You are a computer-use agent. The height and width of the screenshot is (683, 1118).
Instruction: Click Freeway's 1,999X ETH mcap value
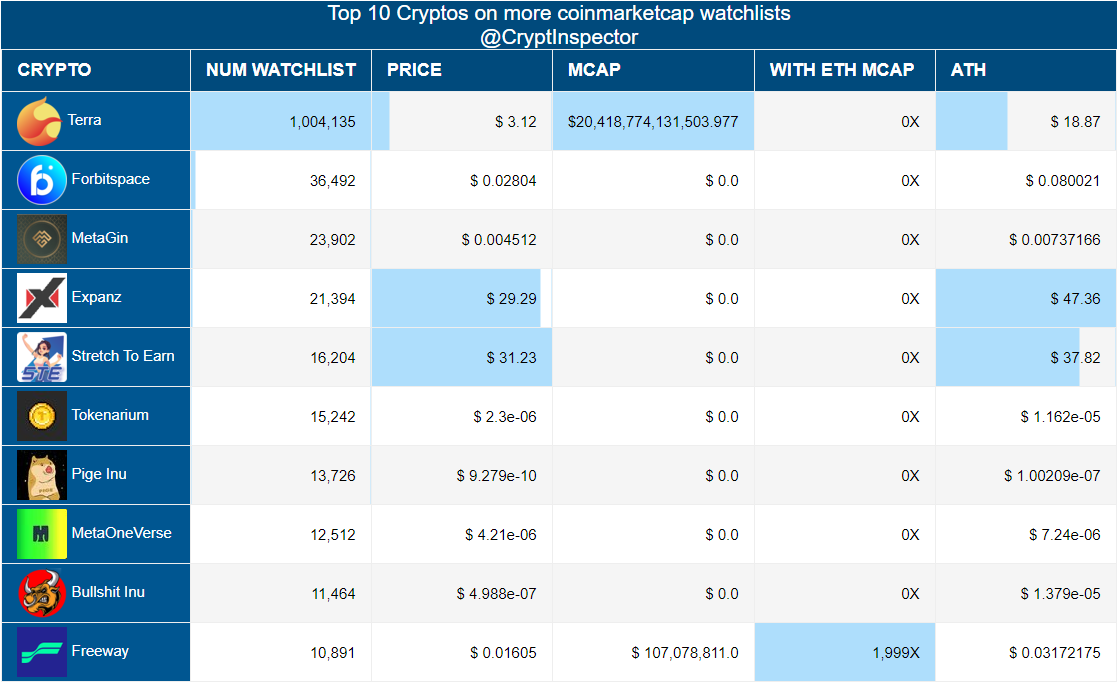(896, 653)
